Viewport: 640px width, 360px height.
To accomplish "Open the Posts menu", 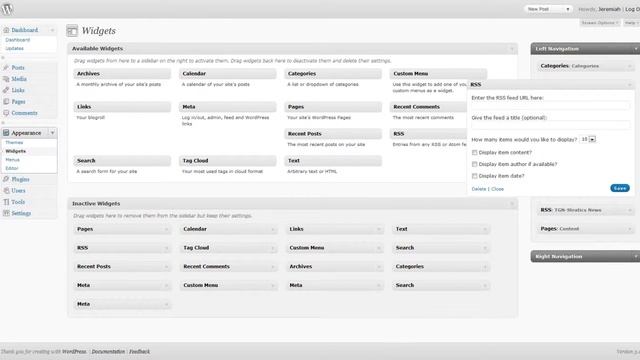I will tap(18, 67).
